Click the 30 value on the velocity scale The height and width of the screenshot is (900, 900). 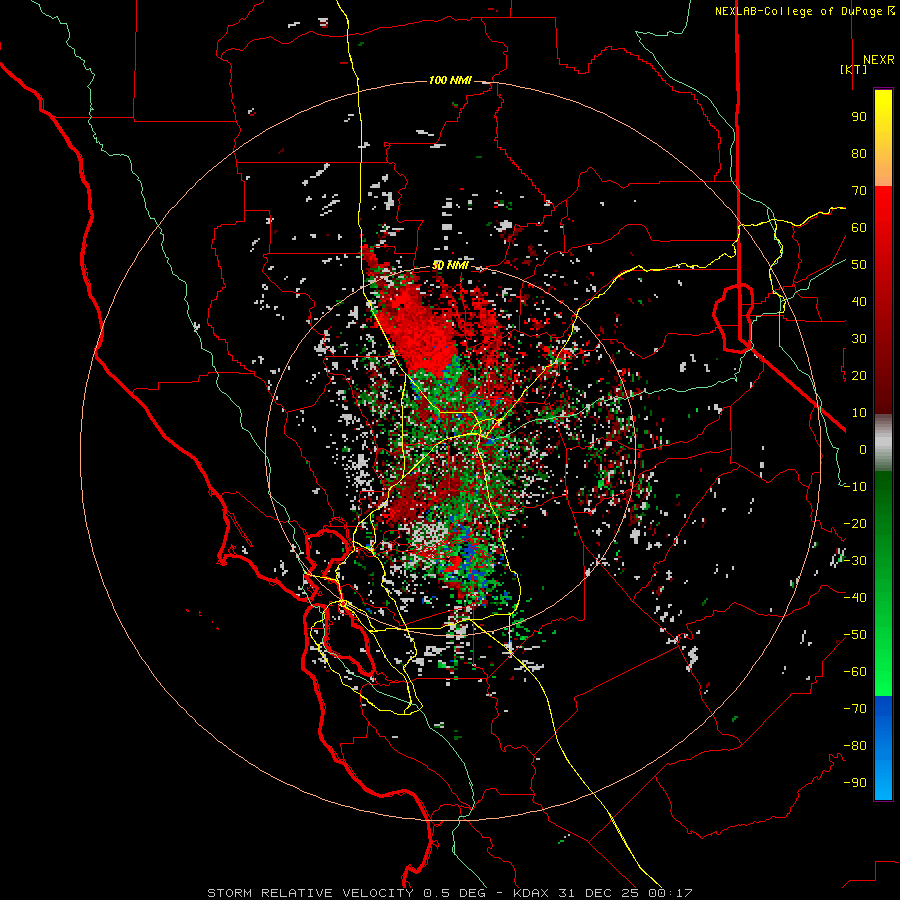tap(859, 339)
